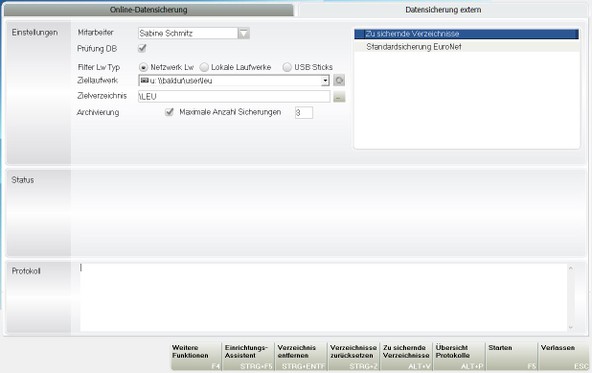Click the Verlassen ESC button
The height and width of the screenshot is (373, 592).
point(564,356)
